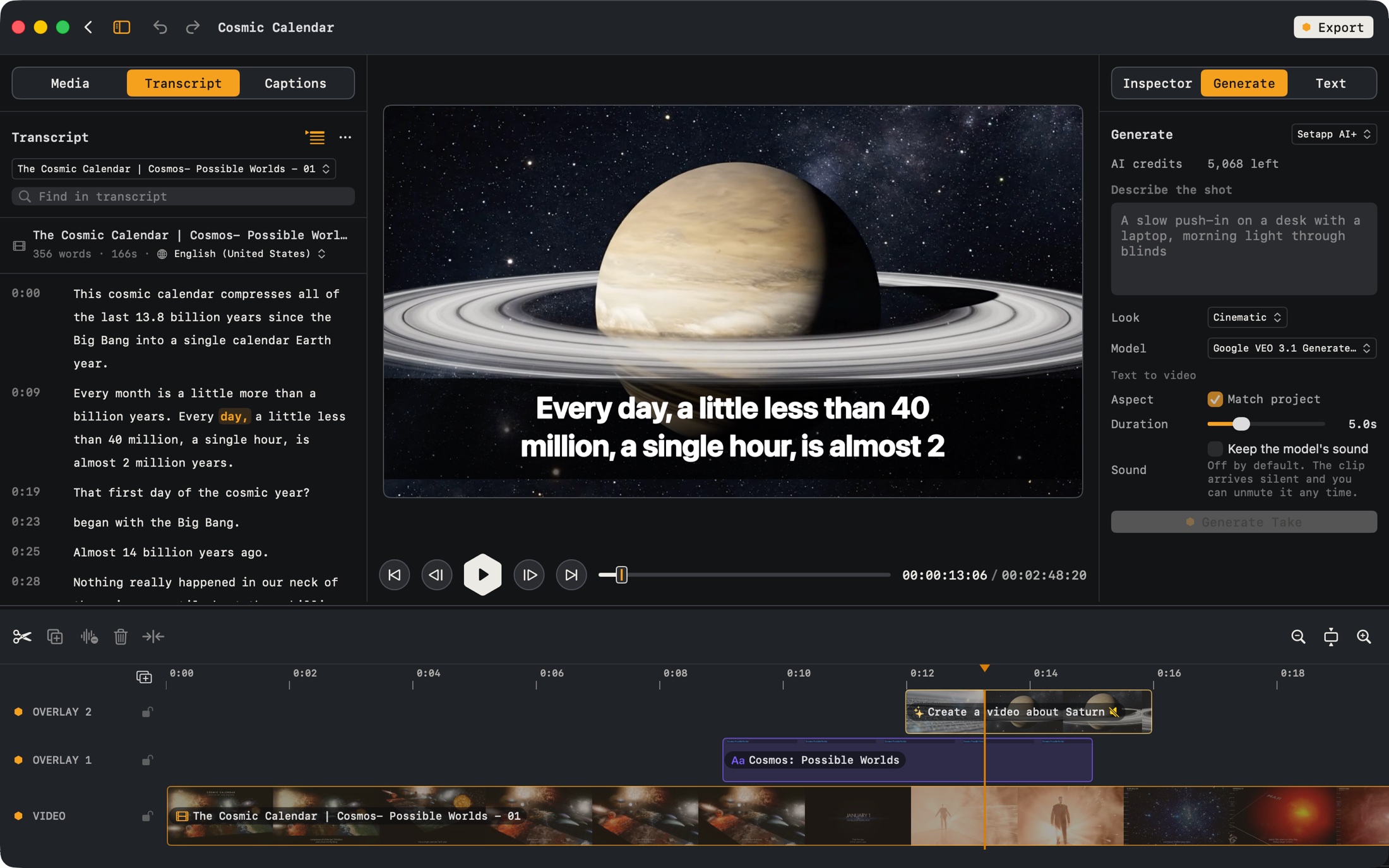Open the Text tab

pos(1331,83)
